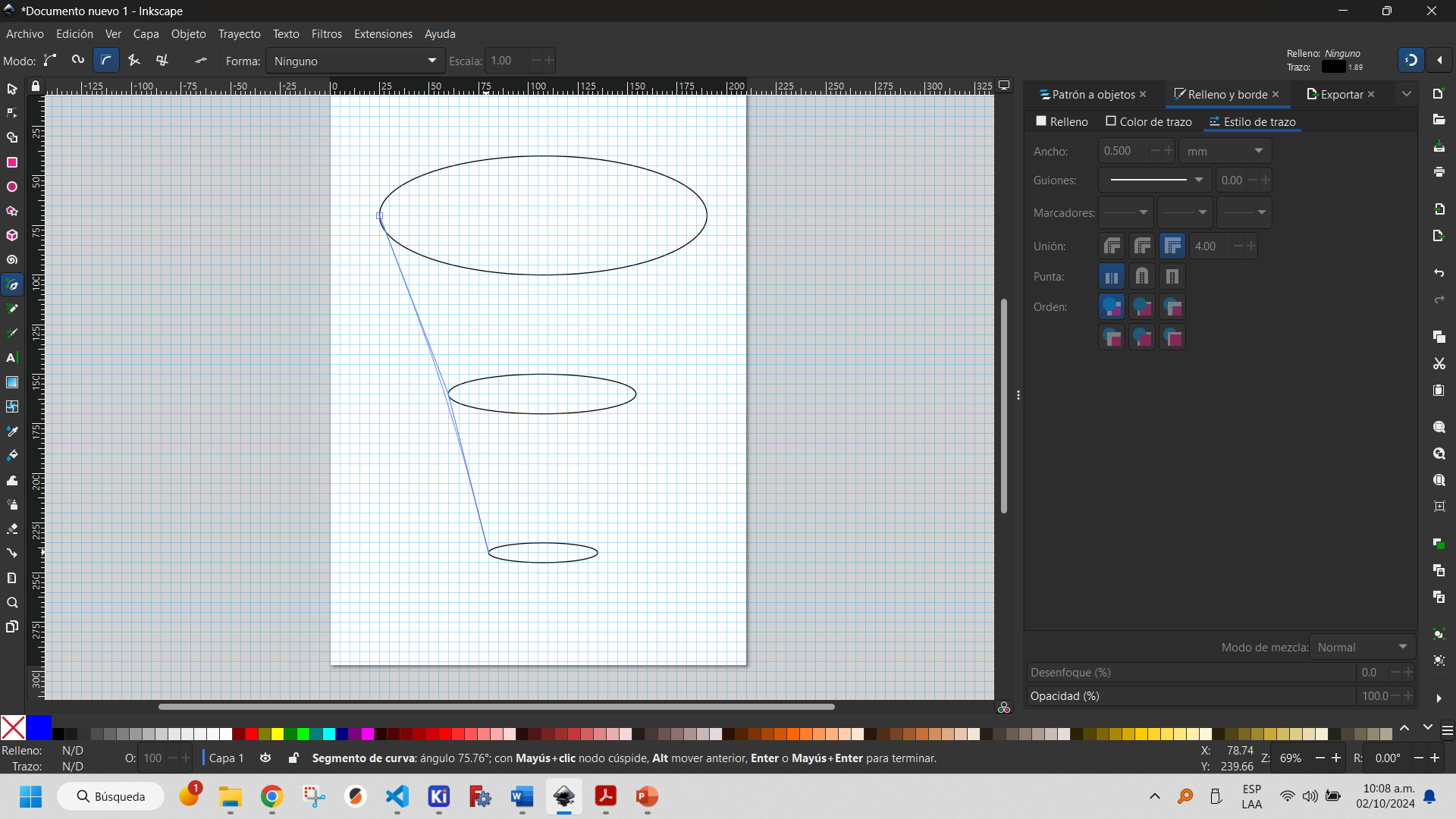
Task: Enable Bezier path mode
Action: coord(50,61)
